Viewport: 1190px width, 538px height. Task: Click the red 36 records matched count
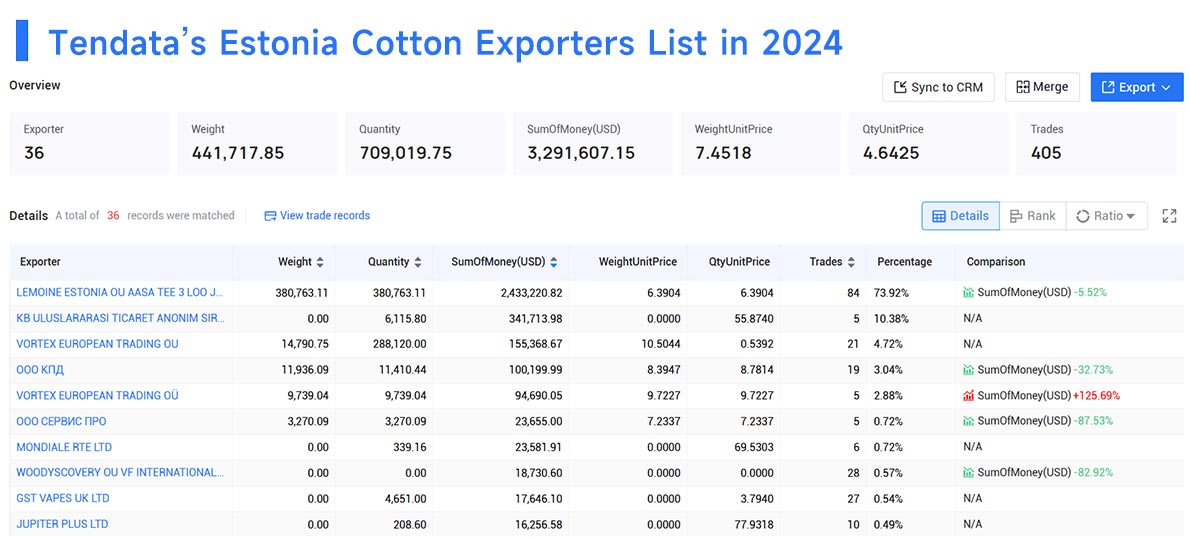point(113,216)
